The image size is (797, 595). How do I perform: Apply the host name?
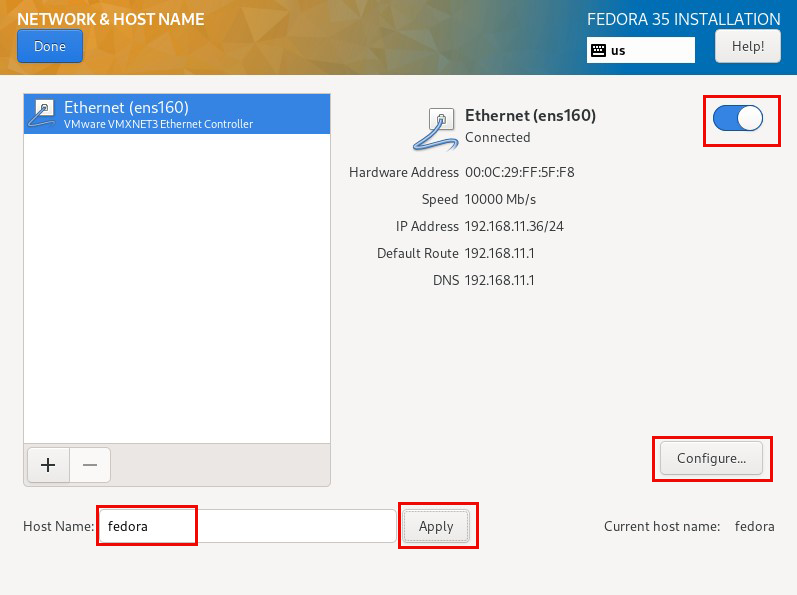click(x=436, y=526)
